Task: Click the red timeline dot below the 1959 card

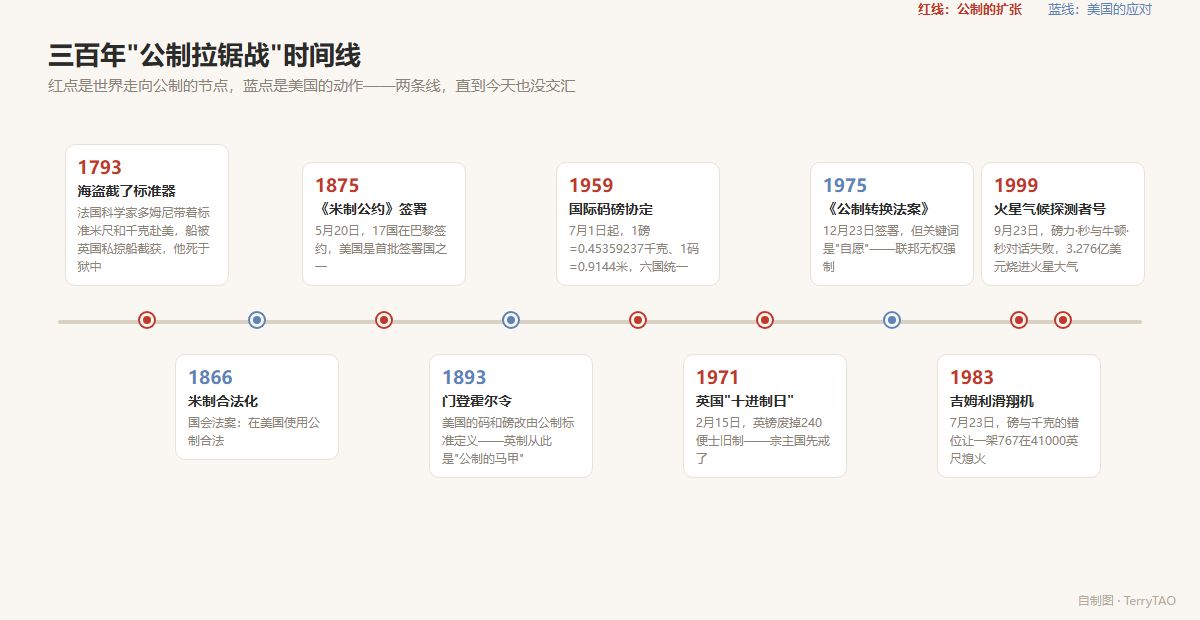Action: [638, 320]
